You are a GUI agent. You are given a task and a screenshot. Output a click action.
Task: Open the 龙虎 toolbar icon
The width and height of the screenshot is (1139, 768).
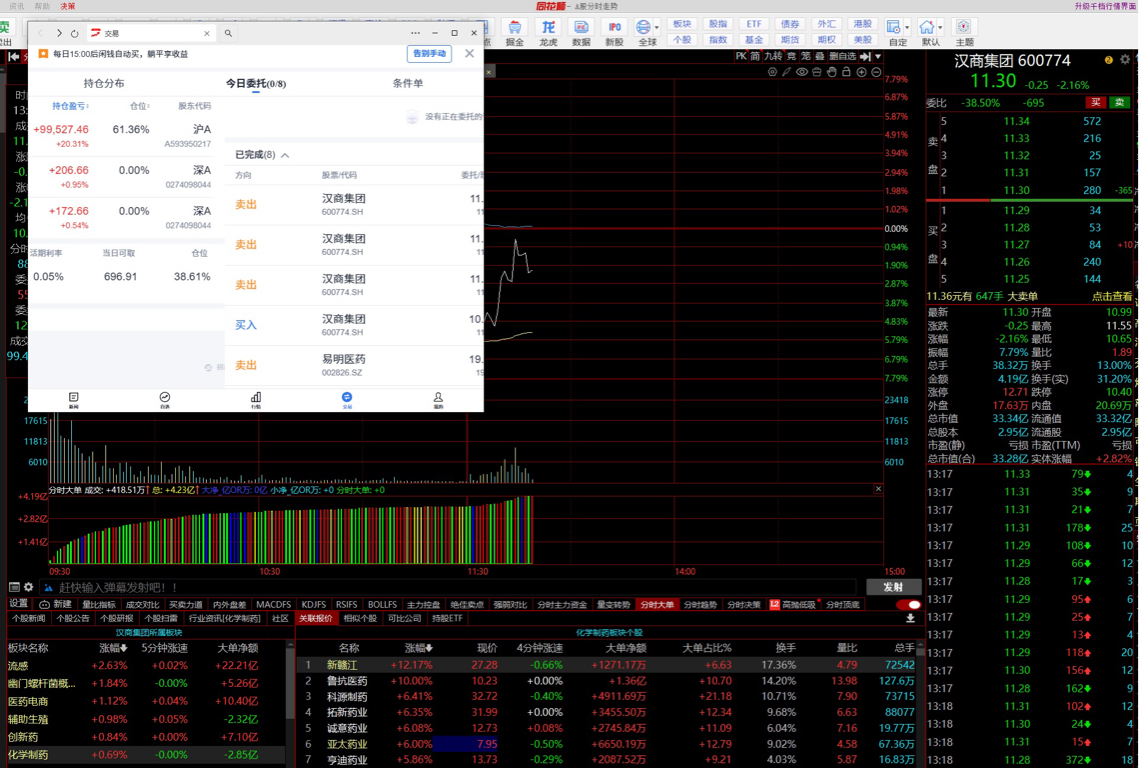(x=548, y=33)
